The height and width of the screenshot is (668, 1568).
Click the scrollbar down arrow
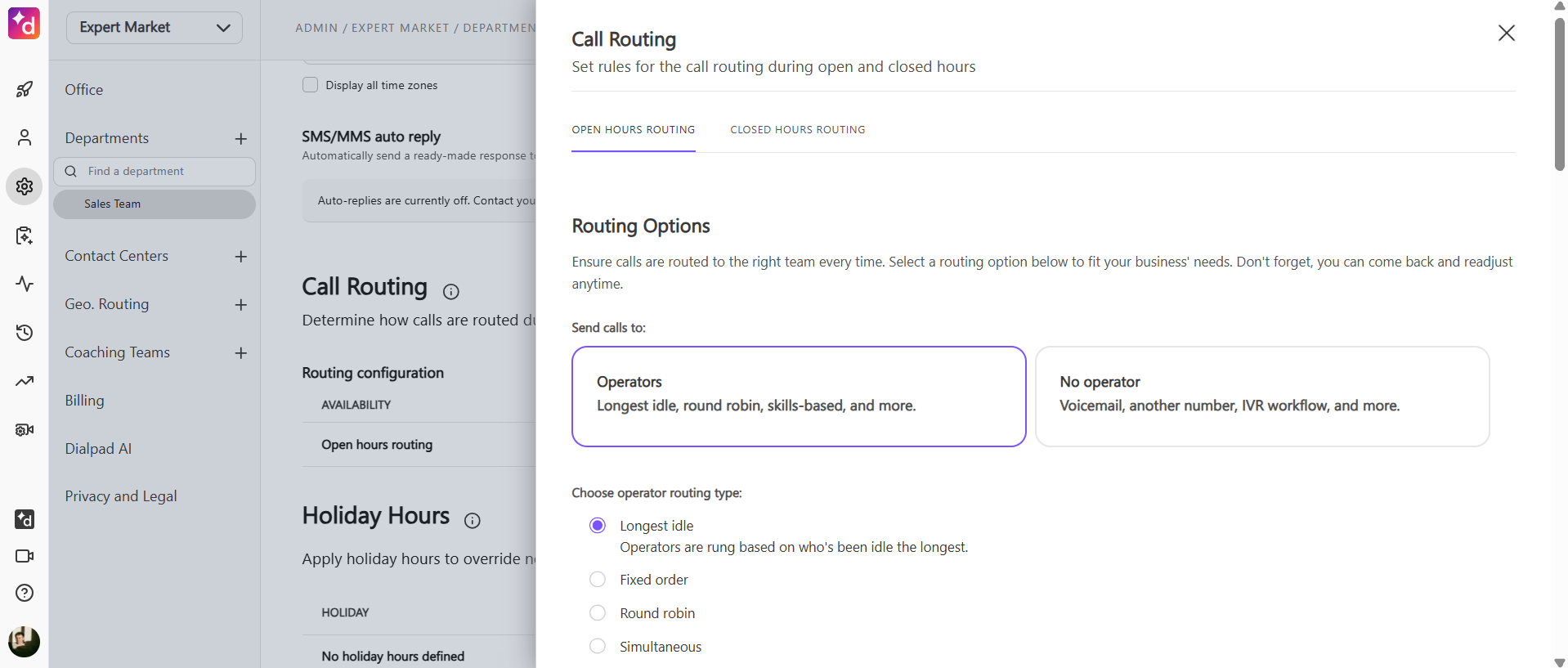point(1560,662)
